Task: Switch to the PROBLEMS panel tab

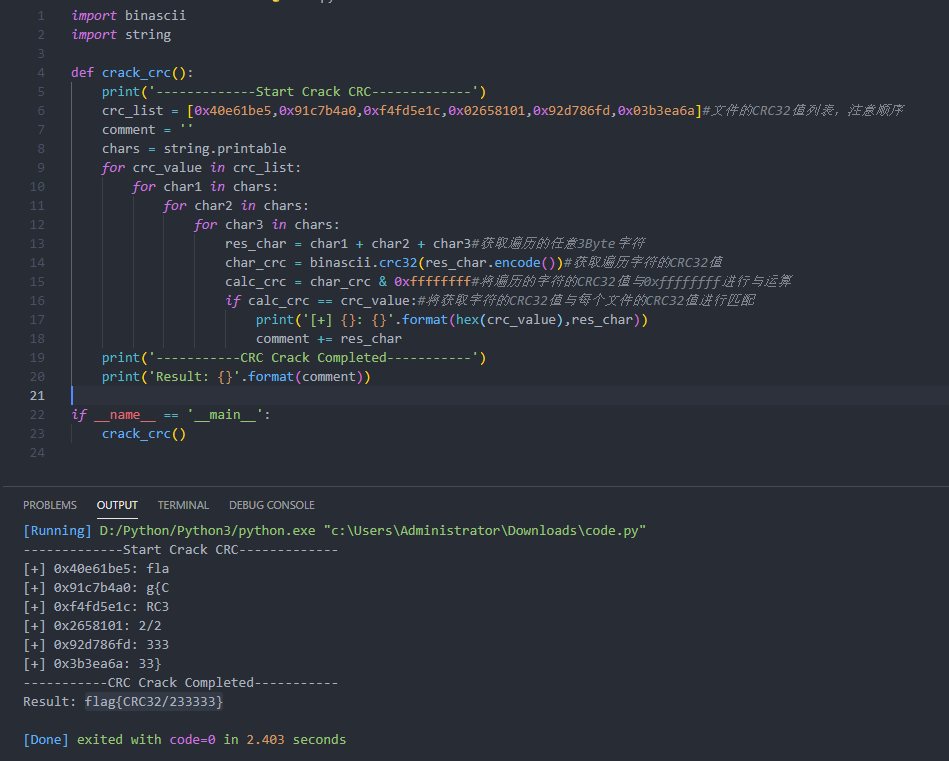Action: (x=49, y=505)
